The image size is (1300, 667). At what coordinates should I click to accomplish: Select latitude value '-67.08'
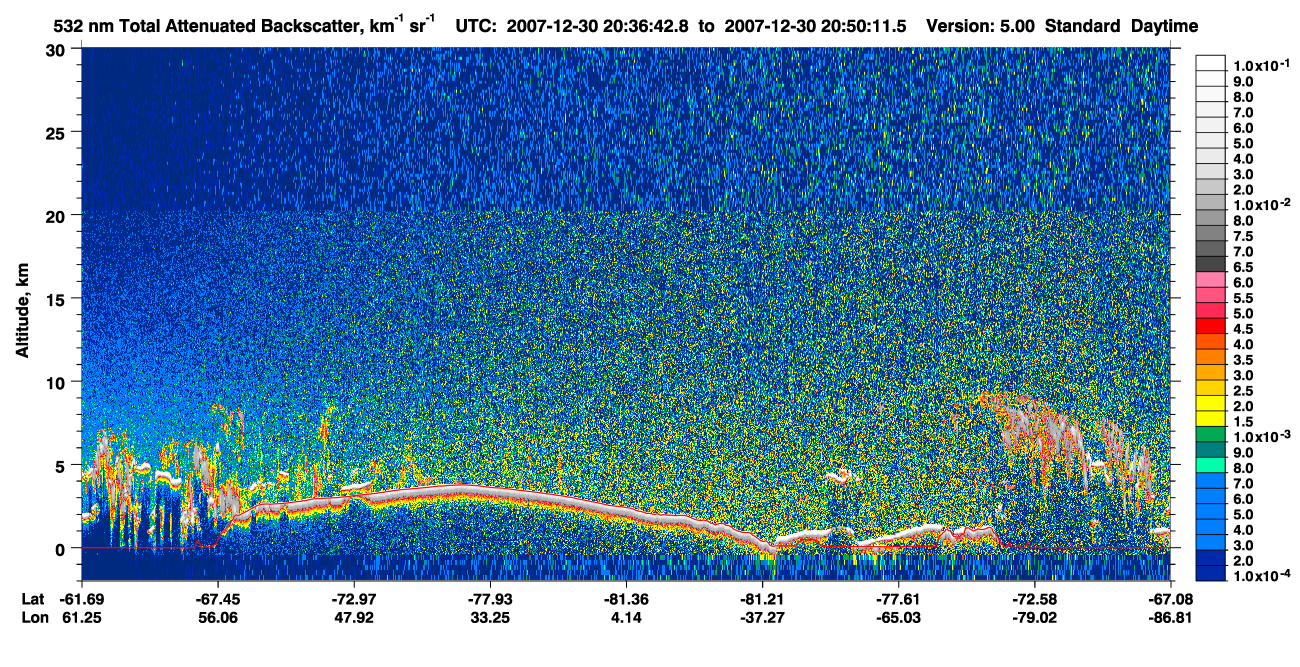(1169, 599)
